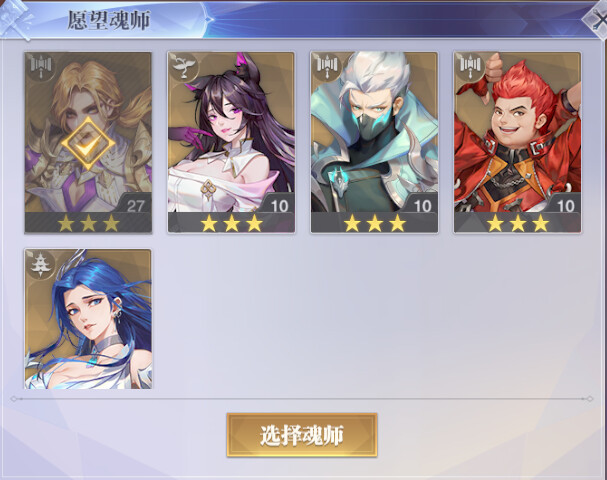Click the class icon on red-haired hero card

471,67
